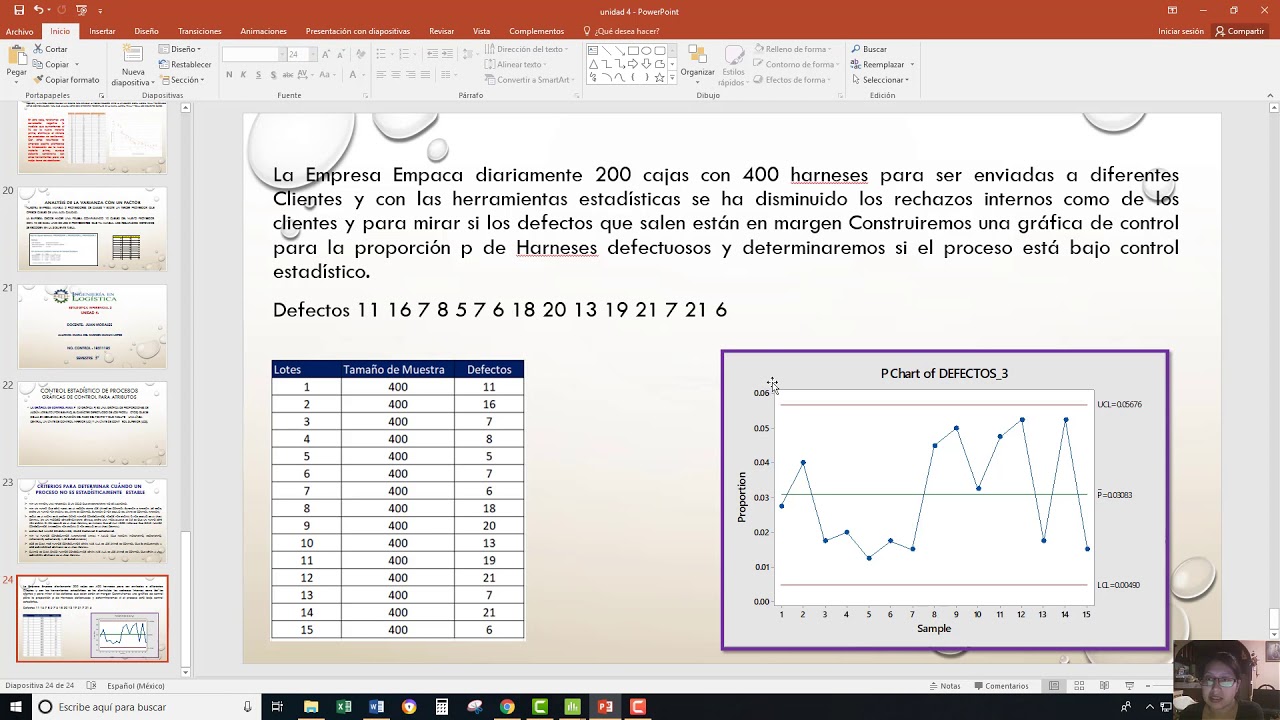Open the Diseño layout dropdown
The width and height of the screenshot is (1280, 720).
[180, 49]
